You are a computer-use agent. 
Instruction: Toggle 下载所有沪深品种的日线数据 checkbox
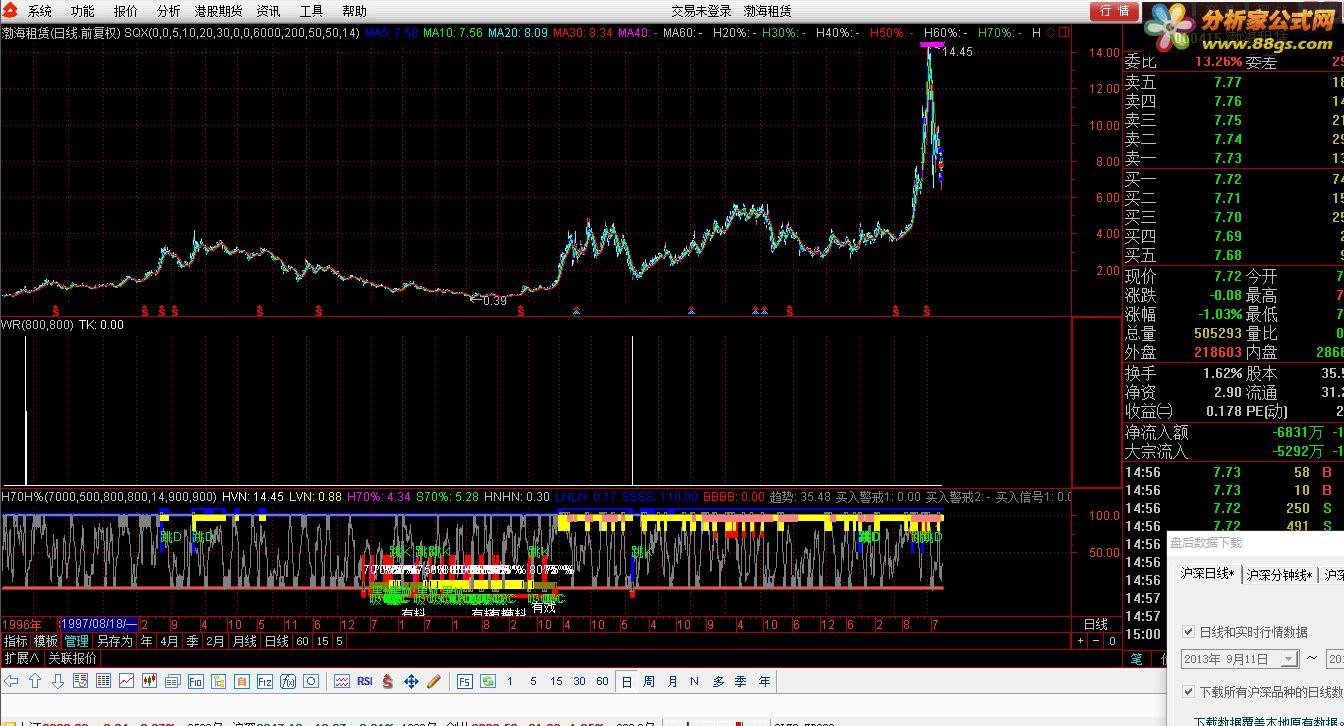pos(1189,692)
